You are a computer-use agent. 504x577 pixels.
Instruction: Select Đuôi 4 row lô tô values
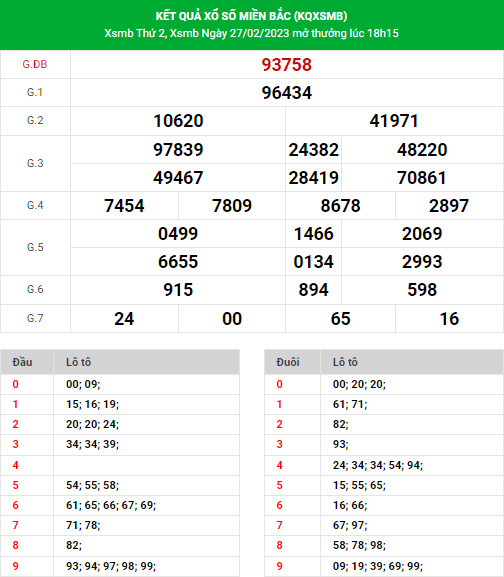tap(378, 465)
